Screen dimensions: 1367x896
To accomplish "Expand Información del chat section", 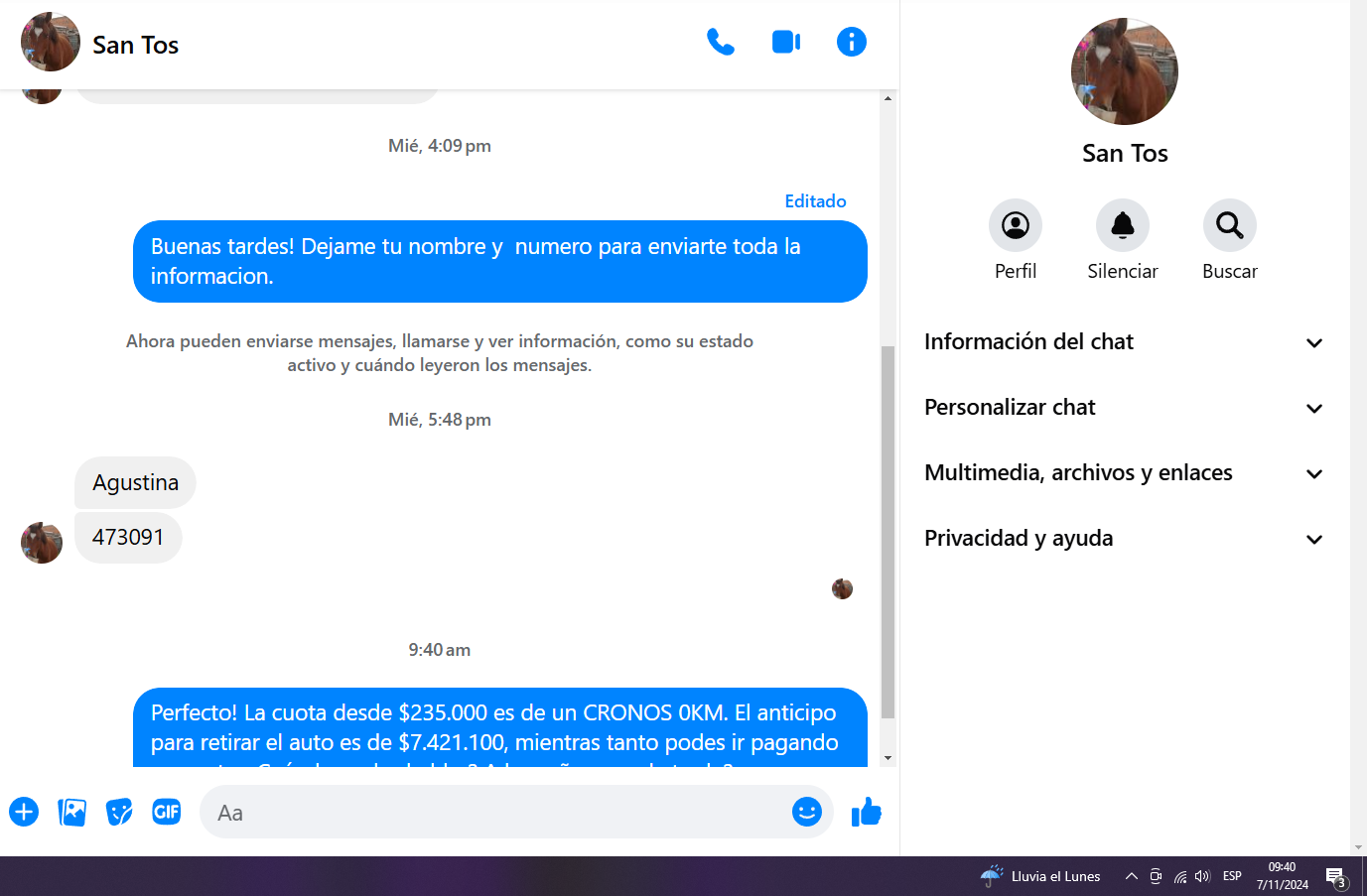I will [1124, 342].
